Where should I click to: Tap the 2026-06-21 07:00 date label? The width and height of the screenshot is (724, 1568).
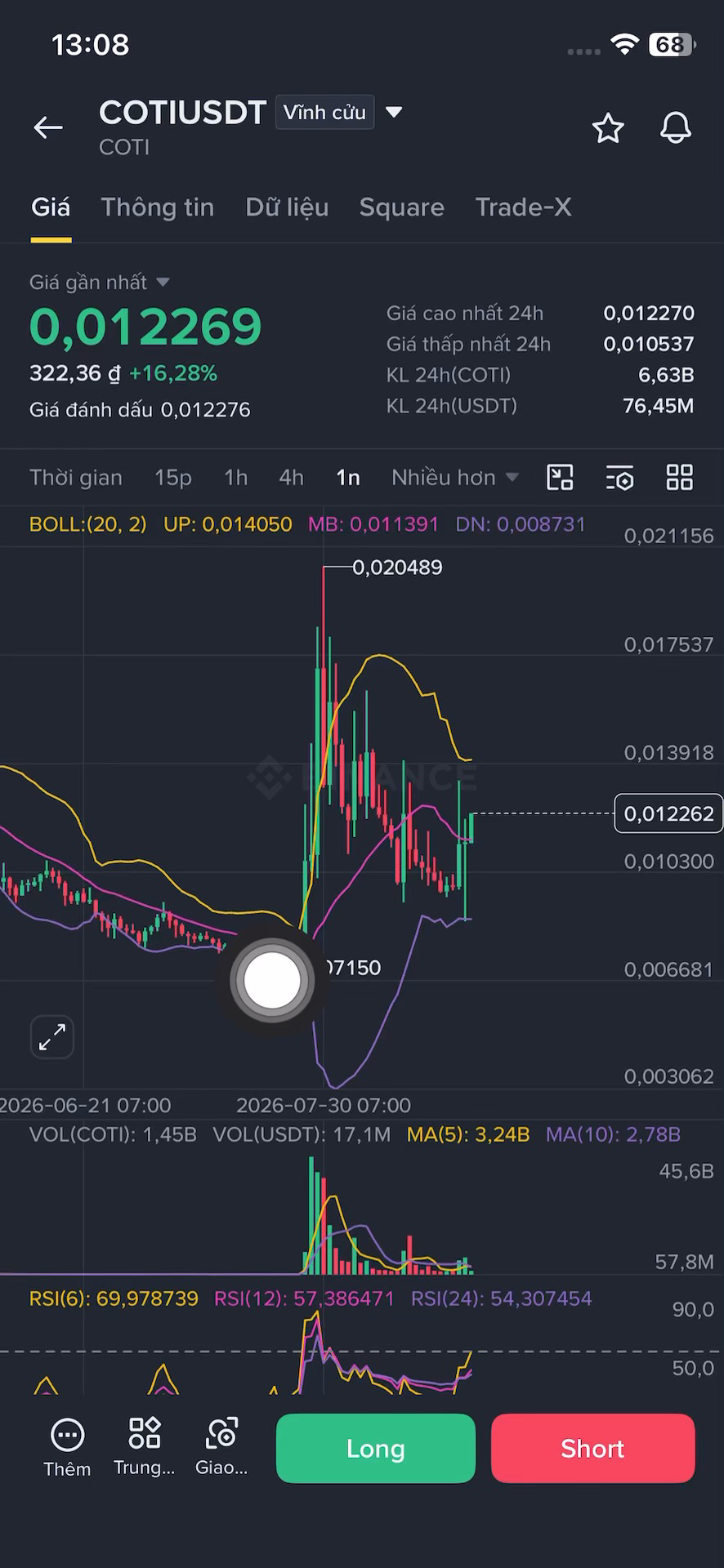coord(86,1106)
